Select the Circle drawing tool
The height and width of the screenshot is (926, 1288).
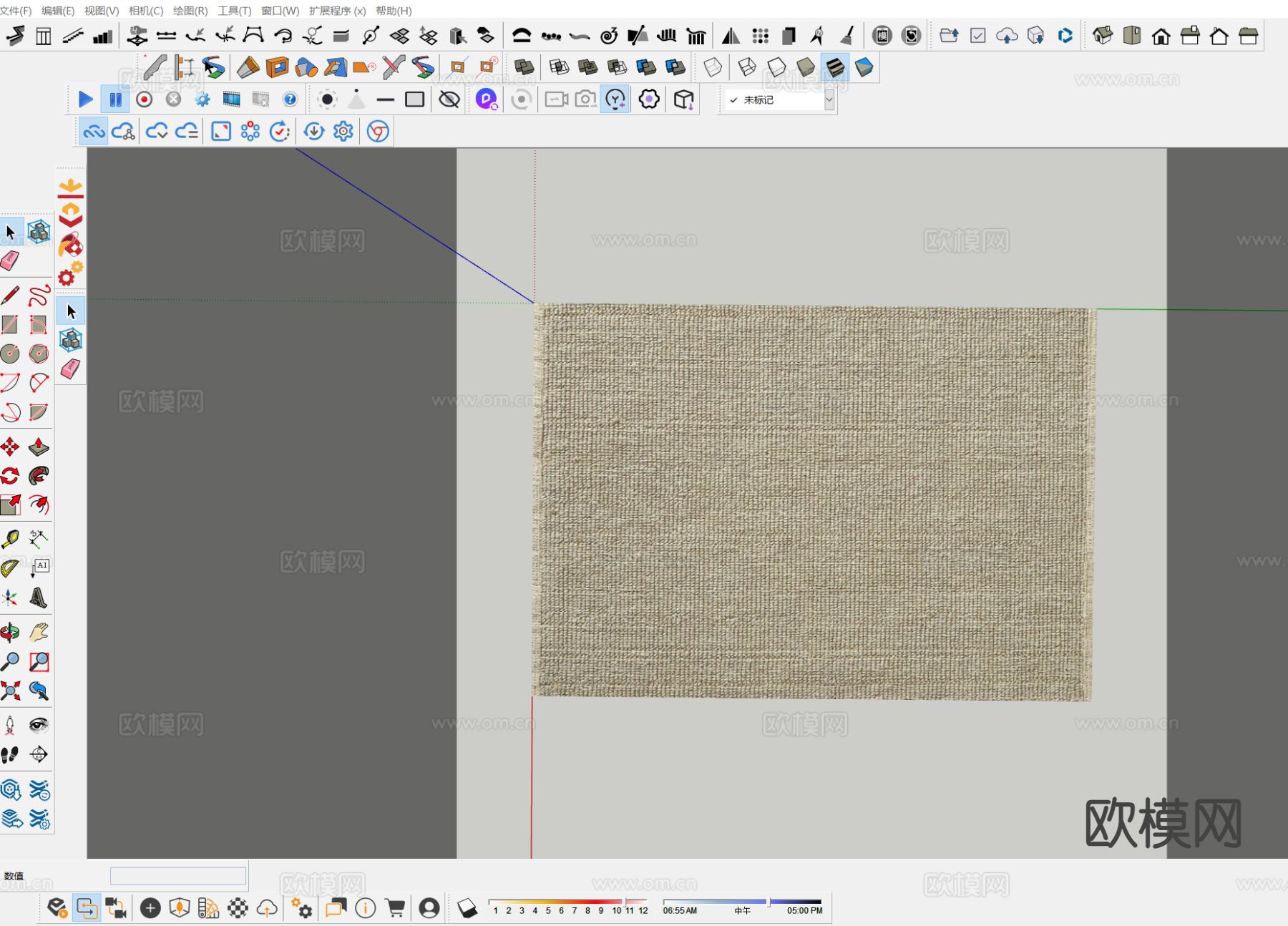pyautogui.click(x=10, y=354)
